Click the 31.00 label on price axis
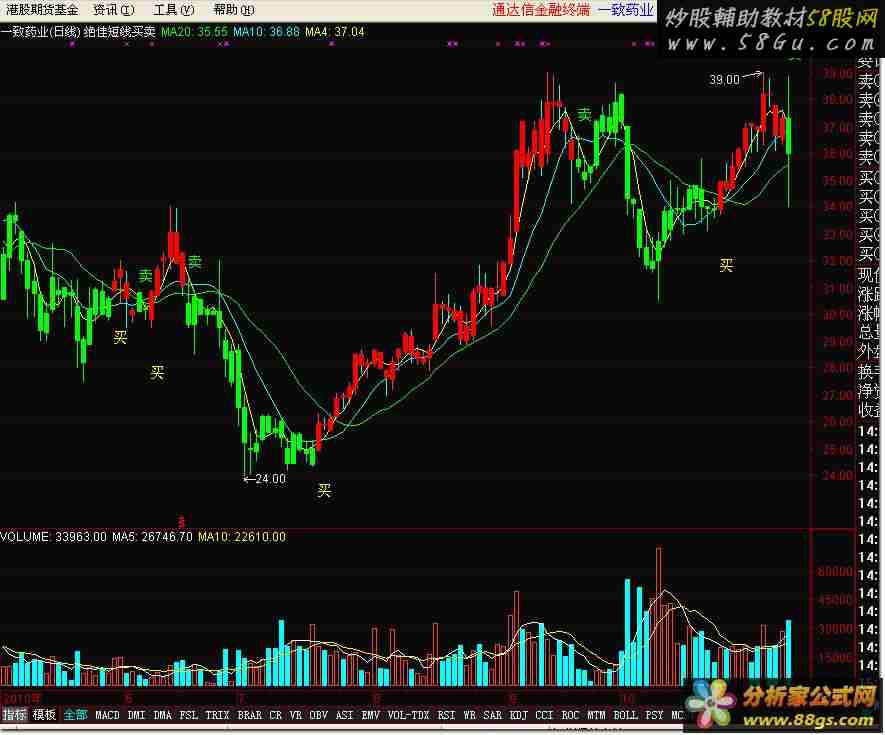Viewport: 885px width, 735px height. tap(838, 288)
